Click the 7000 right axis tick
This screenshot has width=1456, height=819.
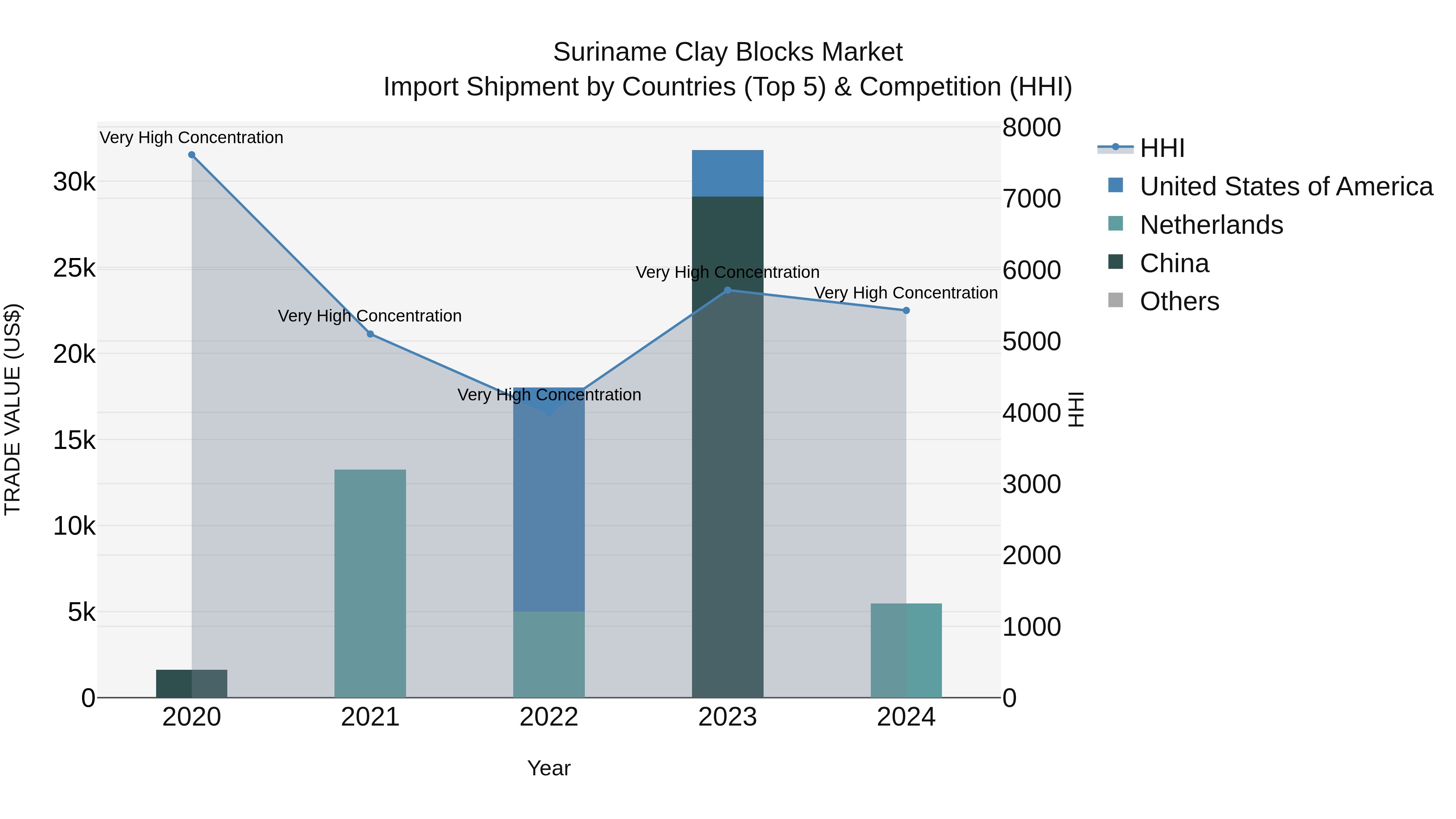[1031, 199]
